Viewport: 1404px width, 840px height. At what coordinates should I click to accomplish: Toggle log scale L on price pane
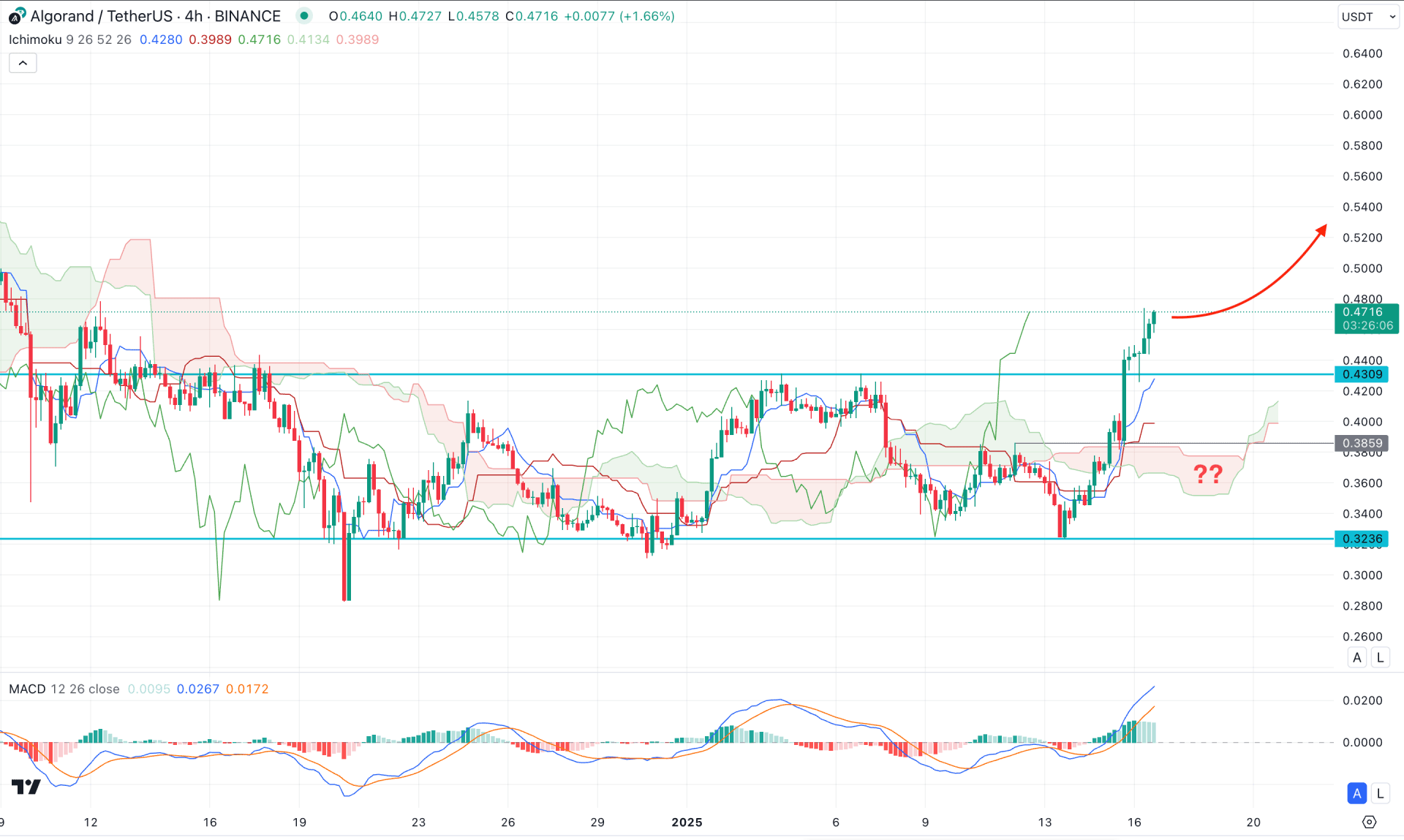[1380, 657]
